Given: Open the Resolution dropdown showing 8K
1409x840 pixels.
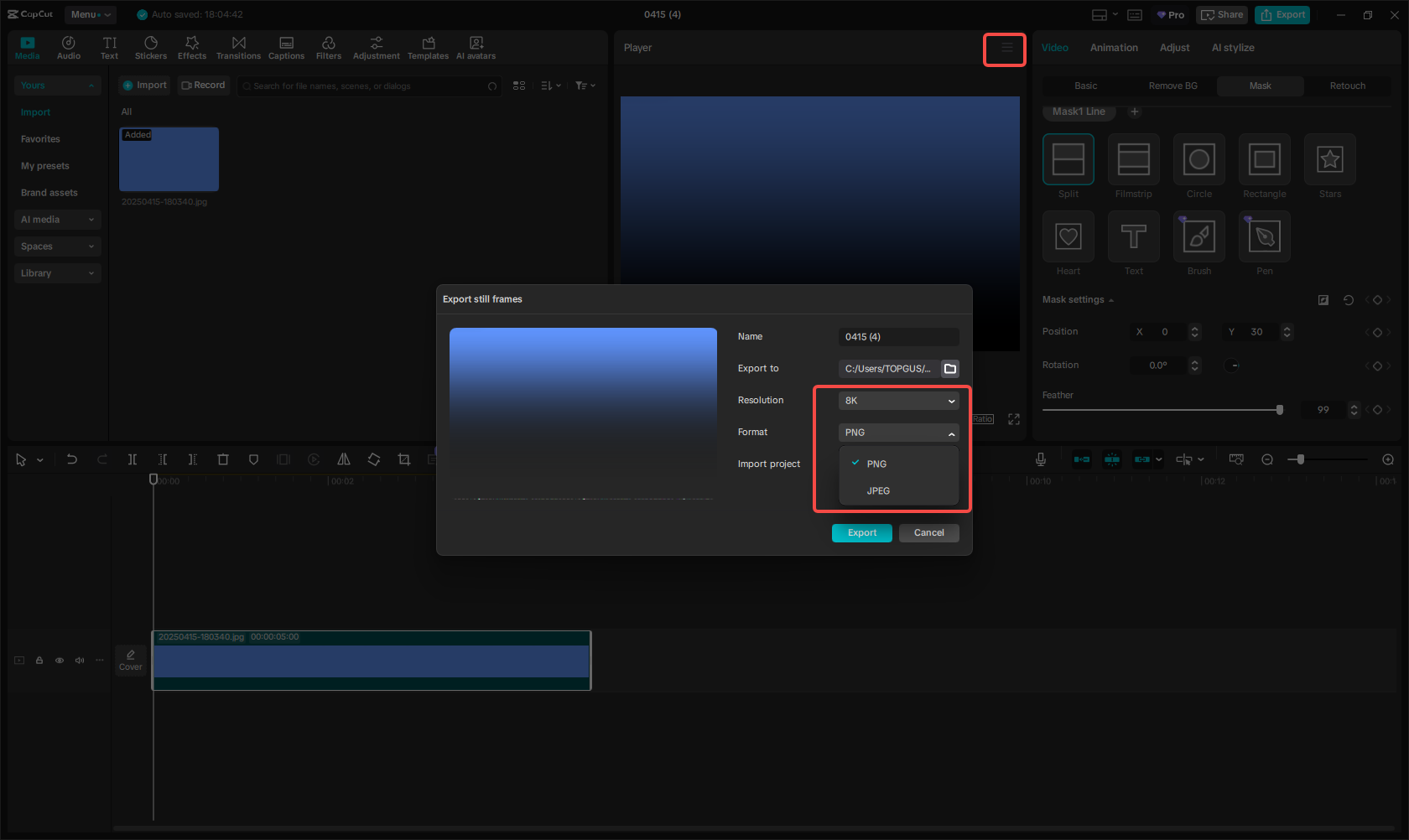Looking at the screenshot, I should (897, 400).
